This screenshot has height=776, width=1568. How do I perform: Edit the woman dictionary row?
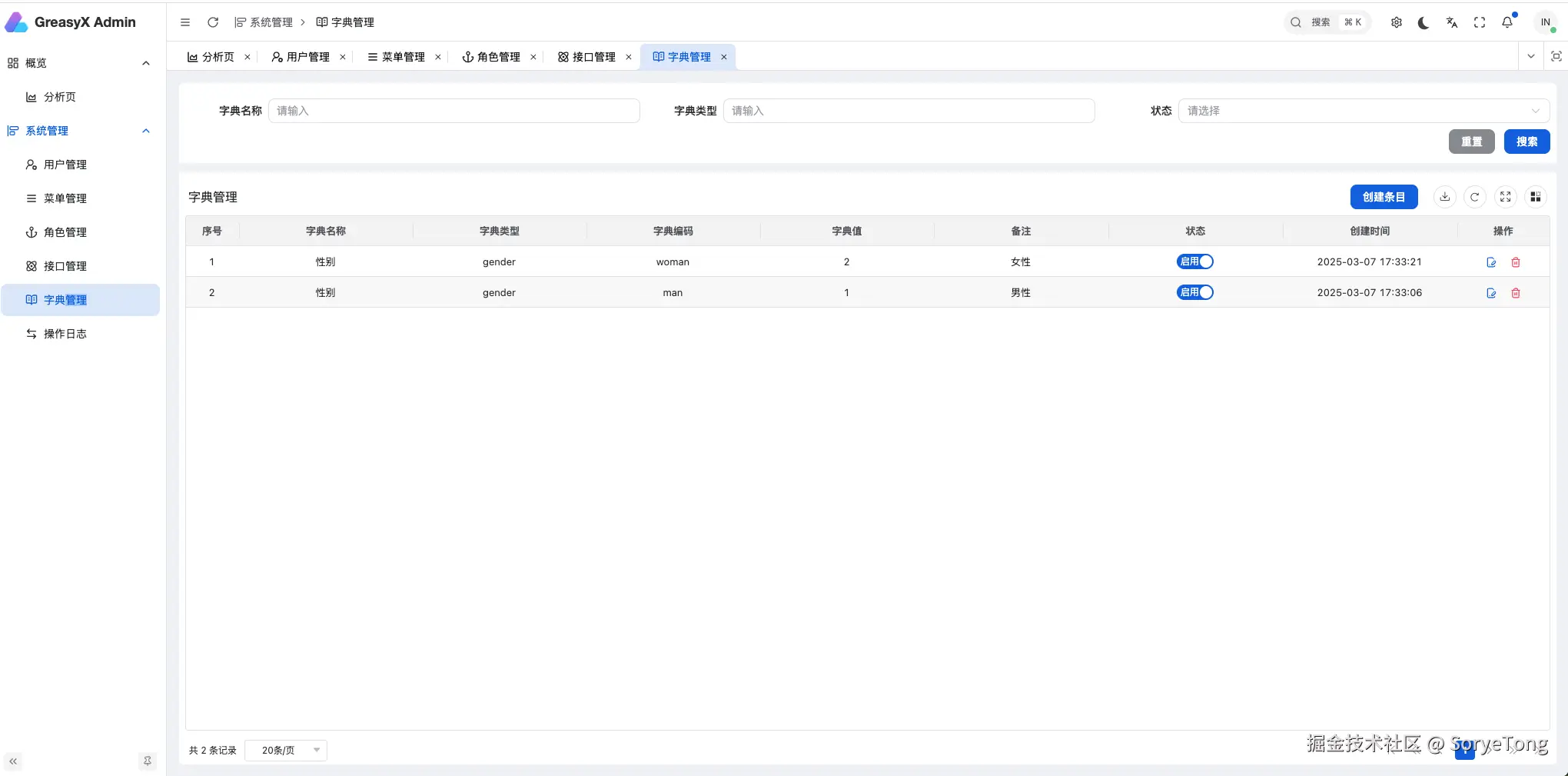click(1492, 262)
